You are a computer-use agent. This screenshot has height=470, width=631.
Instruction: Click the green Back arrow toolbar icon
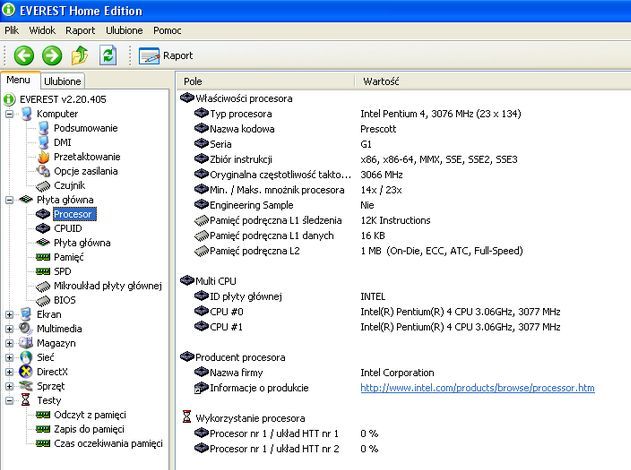tap(24, 55)
